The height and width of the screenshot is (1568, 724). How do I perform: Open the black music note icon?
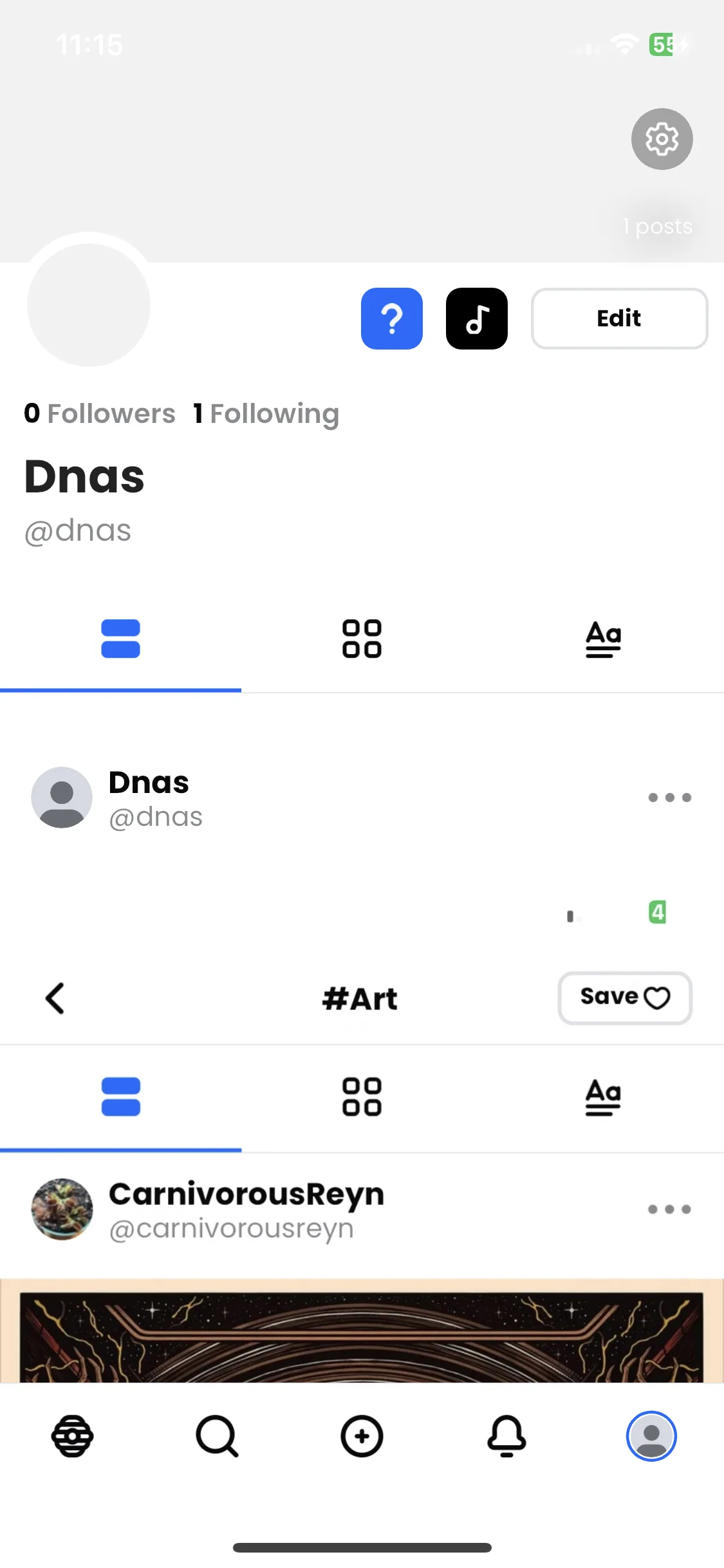click(477, 319)
